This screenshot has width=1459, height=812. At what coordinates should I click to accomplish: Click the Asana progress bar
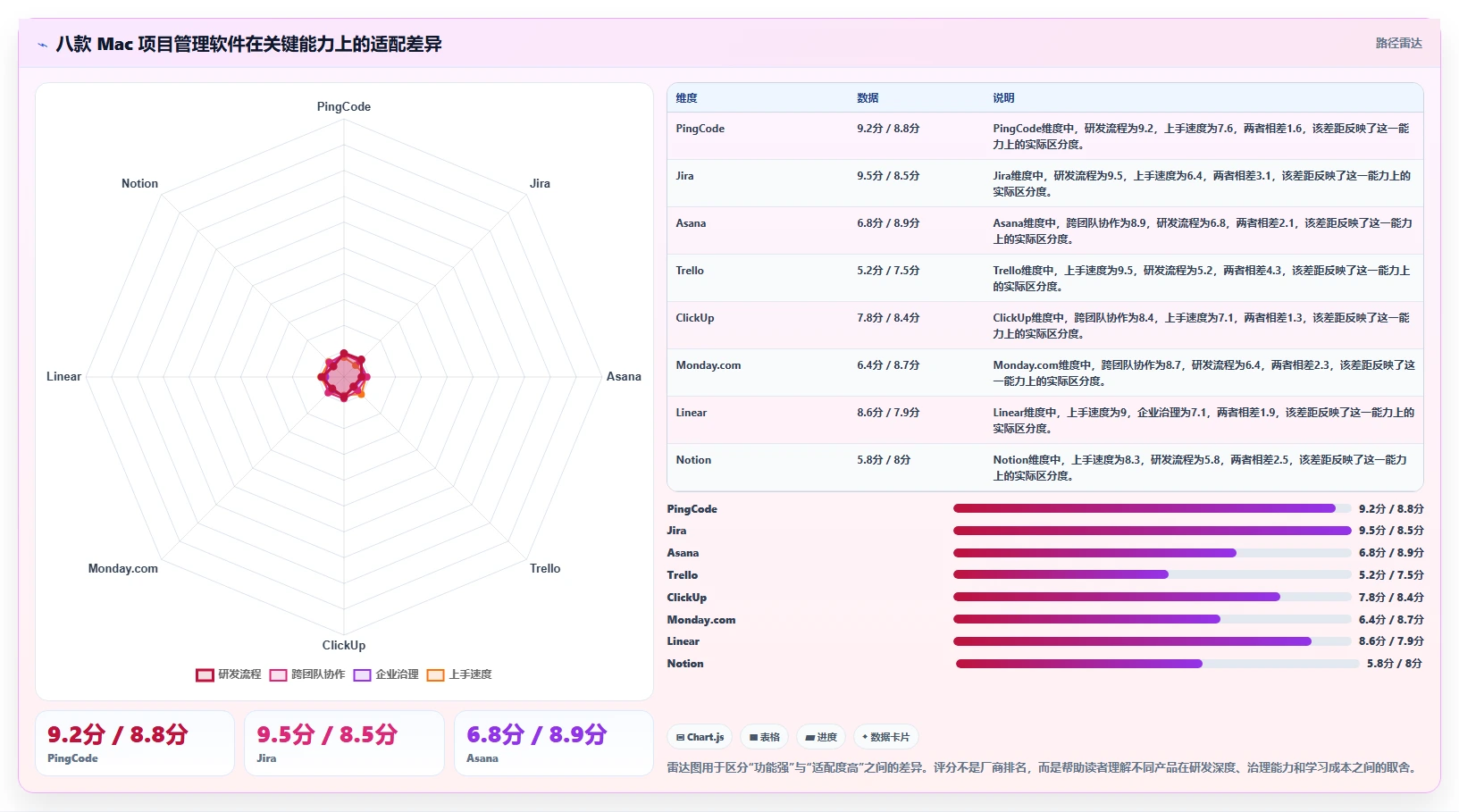click(x=1153, y=553)
